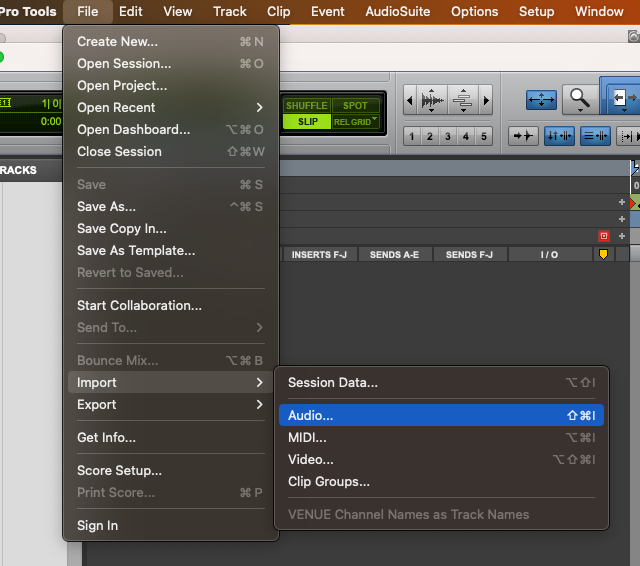
Task: Select Save As Template... entry
Action: coord(171,251)
